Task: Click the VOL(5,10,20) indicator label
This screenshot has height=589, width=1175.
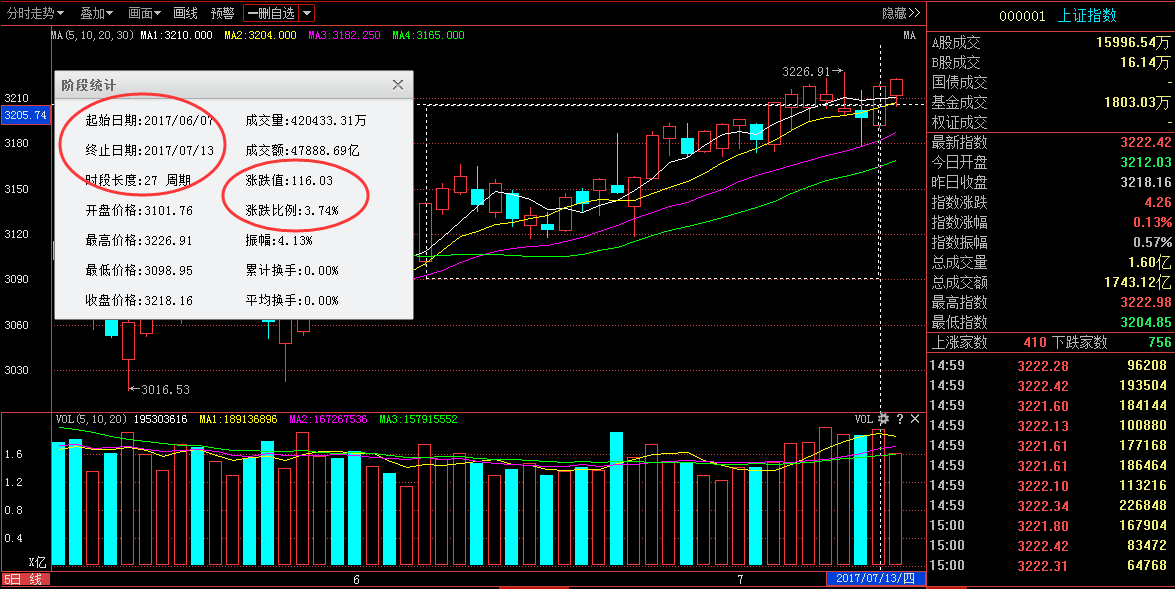Action: [x=92, y=419]
